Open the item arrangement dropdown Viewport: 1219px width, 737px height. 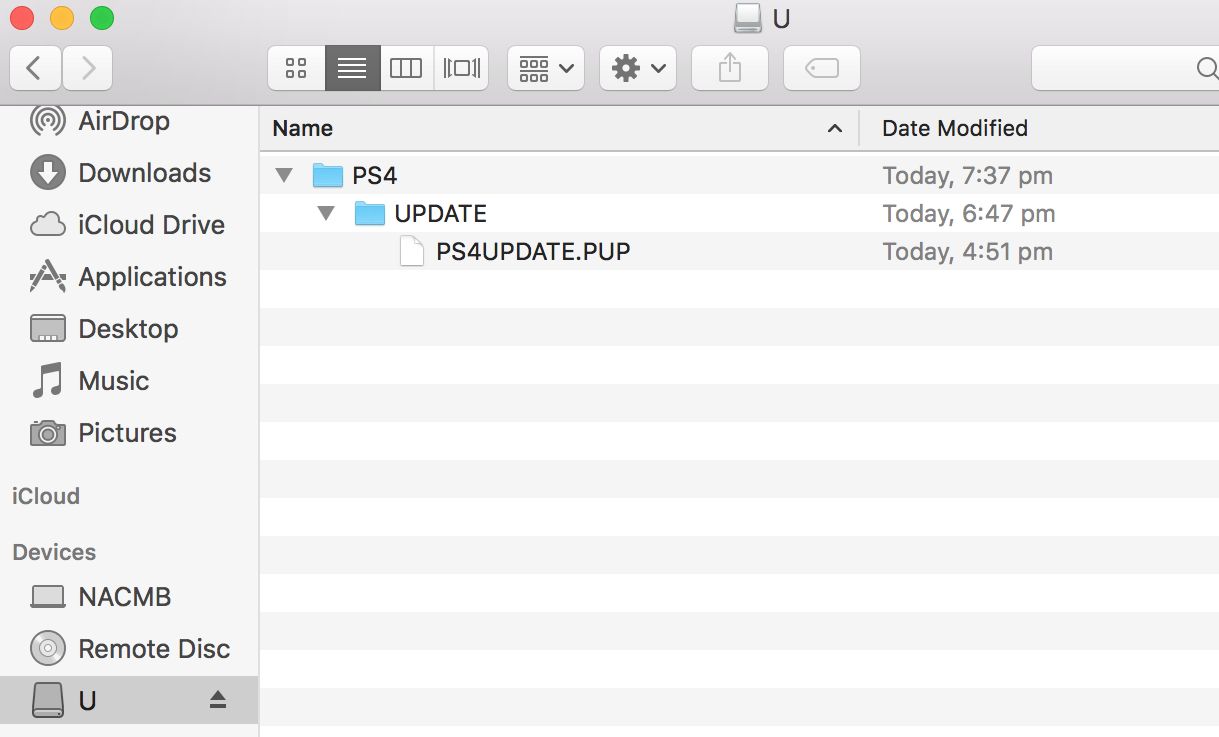pyautogui.click(x=546, y=68)
